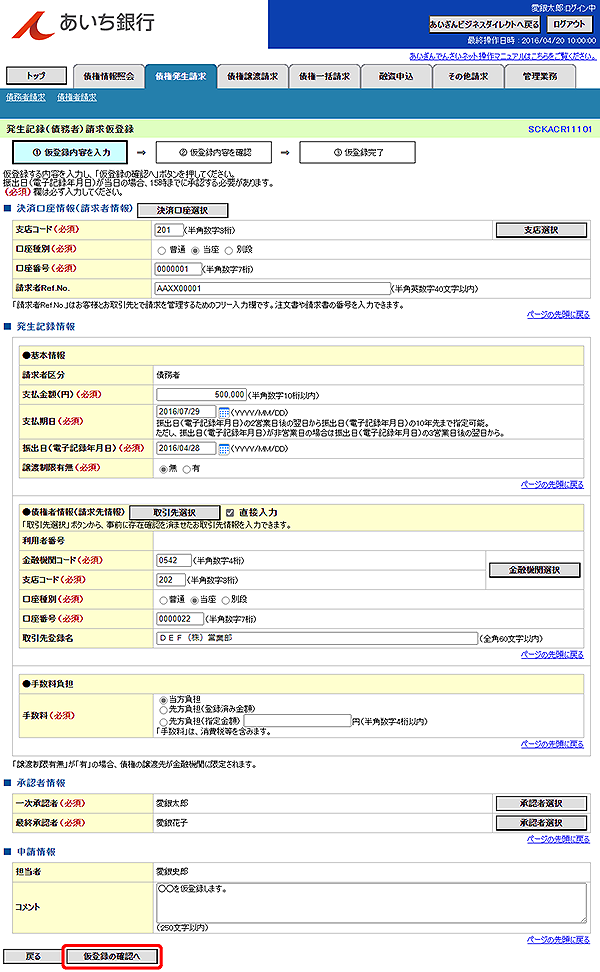Focus the 請求者Ref.No. input field

coord(272,288)
